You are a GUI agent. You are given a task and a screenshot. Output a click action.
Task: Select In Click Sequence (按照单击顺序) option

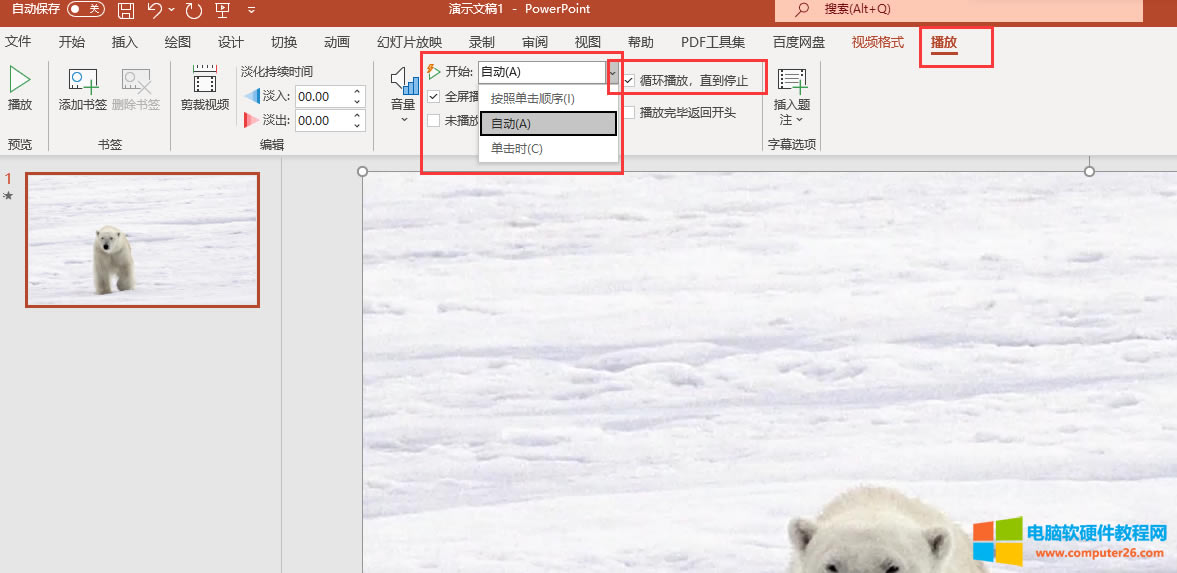point(532,99)
